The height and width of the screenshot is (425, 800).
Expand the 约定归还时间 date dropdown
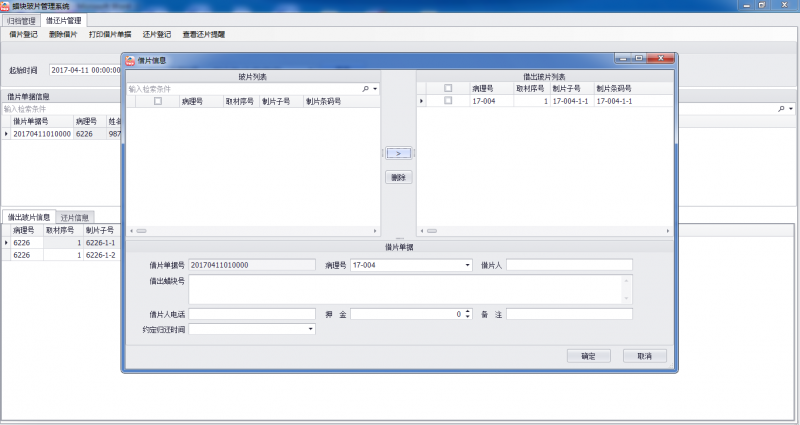click(311, 329)
